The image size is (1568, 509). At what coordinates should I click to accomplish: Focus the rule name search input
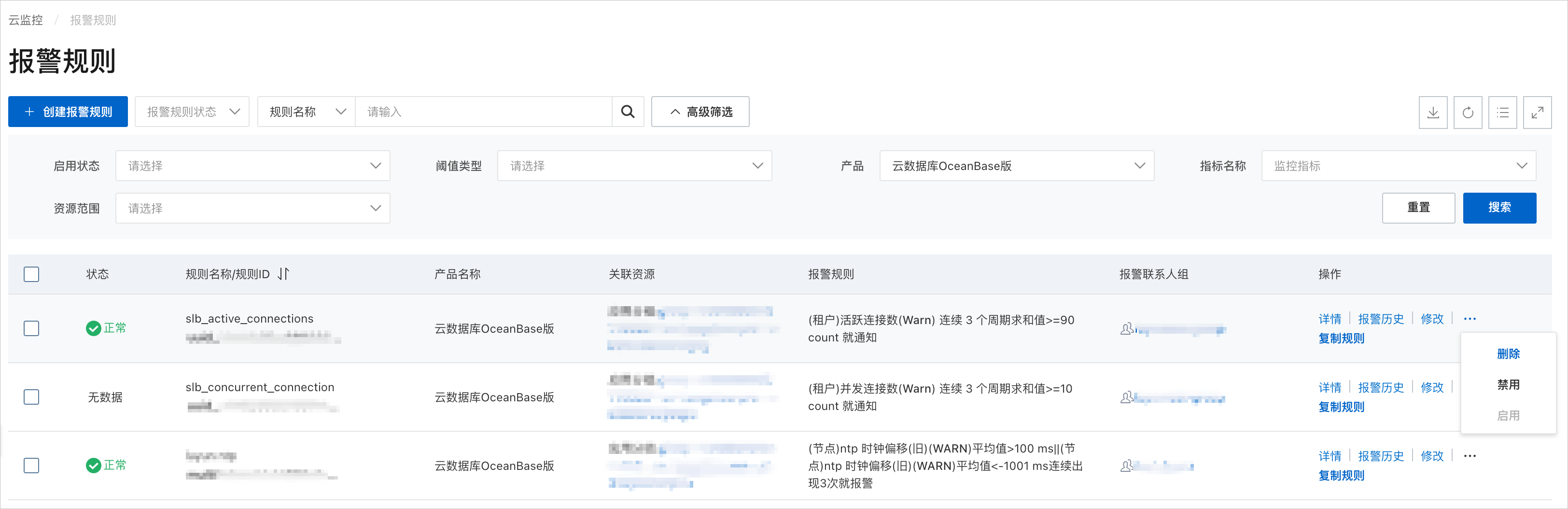[483, 112]
